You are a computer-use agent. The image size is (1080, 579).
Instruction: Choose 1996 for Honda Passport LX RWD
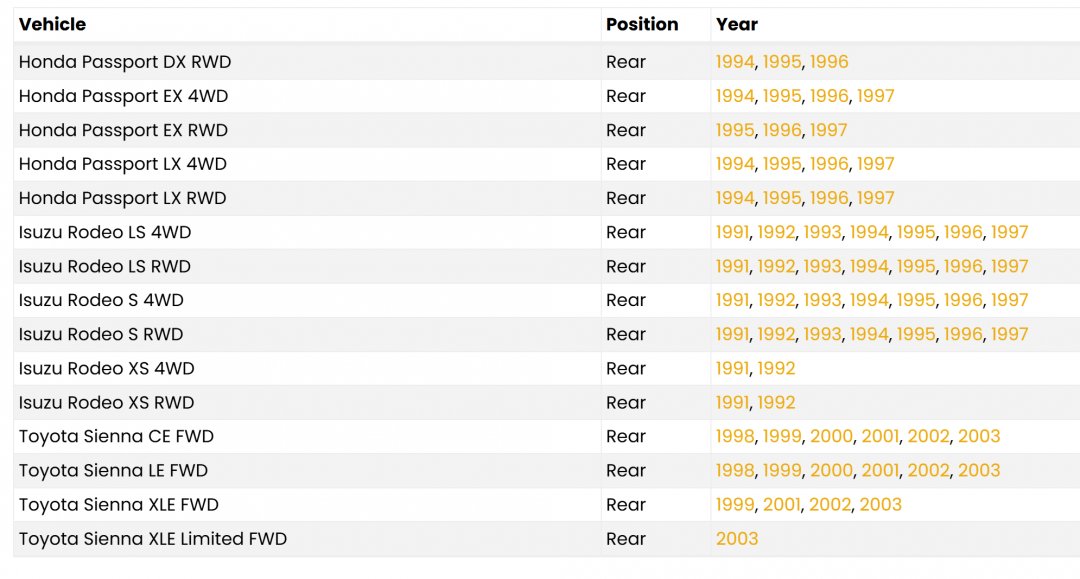(x=829, y=198)
